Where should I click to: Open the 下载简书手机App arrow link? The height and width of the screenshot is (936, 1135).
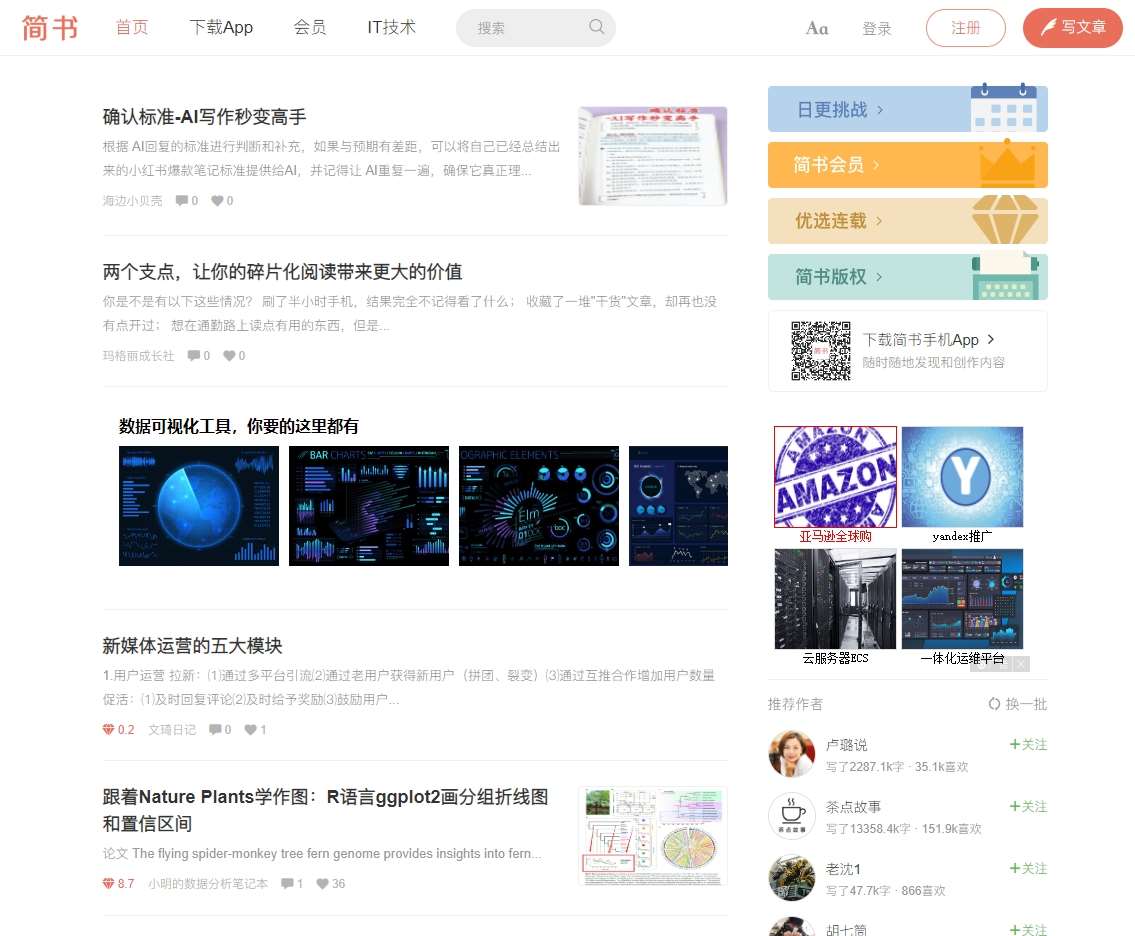tap(990, 339)
